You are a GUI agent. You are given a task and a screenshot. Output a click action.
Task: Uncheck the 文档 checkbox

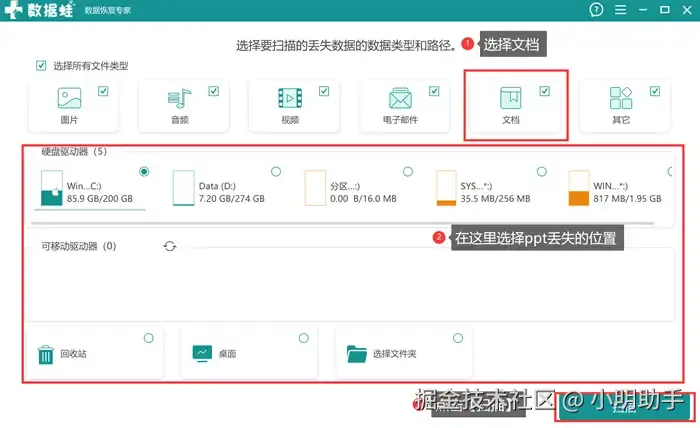click(544, 91)
